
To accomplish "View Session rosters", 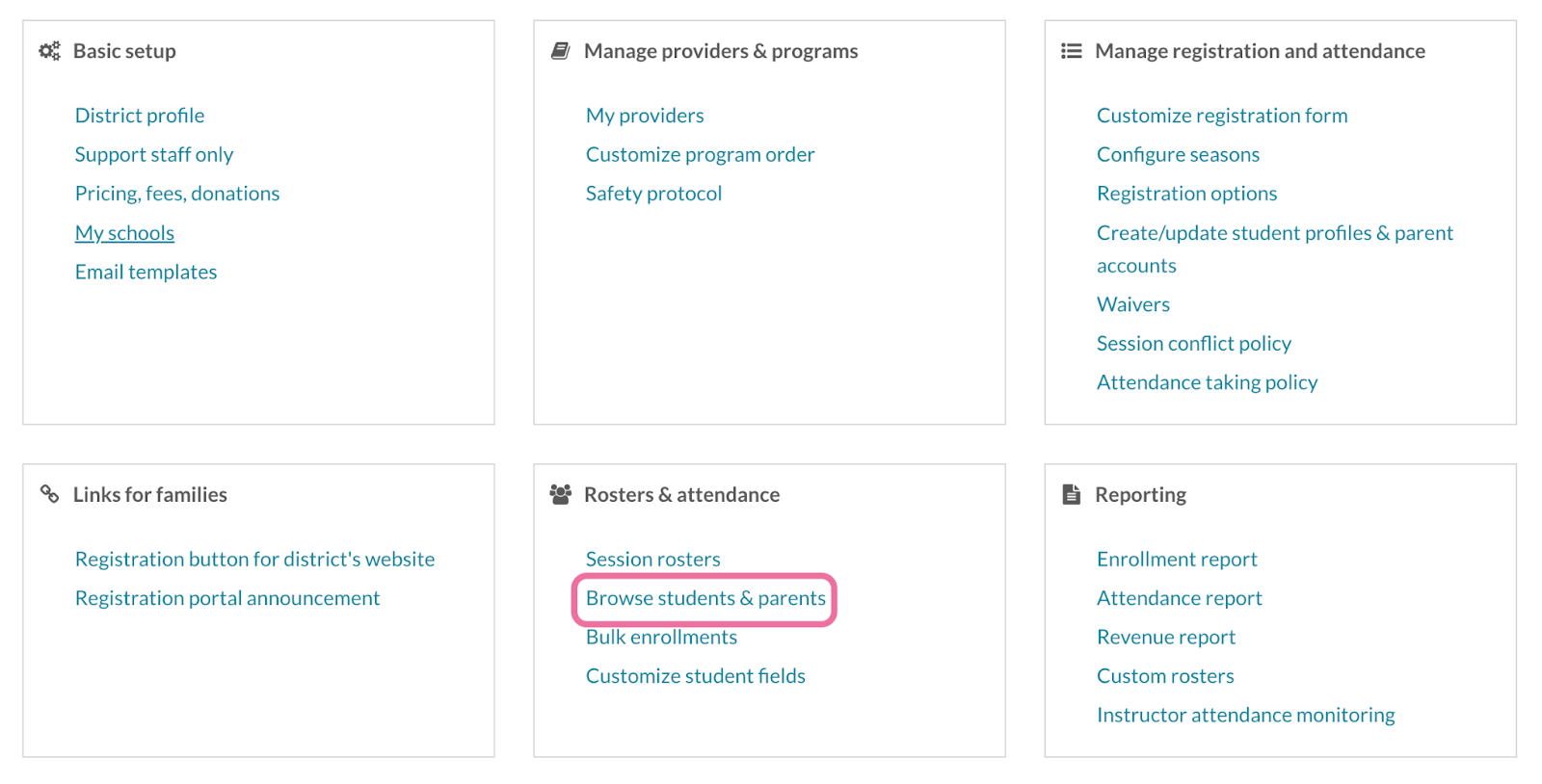I will tap(652, 559).
